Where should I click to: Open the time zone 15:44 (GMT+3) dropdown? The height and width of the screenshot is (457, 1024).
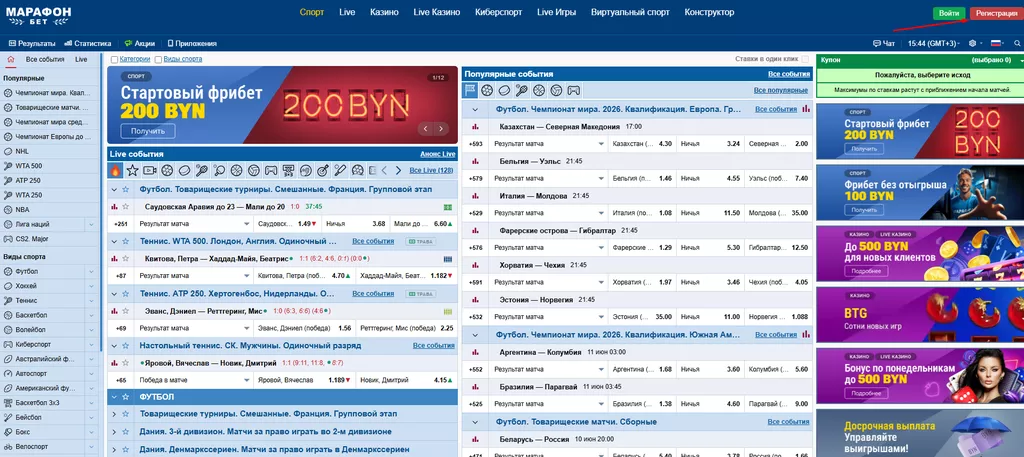coord(935,44)
